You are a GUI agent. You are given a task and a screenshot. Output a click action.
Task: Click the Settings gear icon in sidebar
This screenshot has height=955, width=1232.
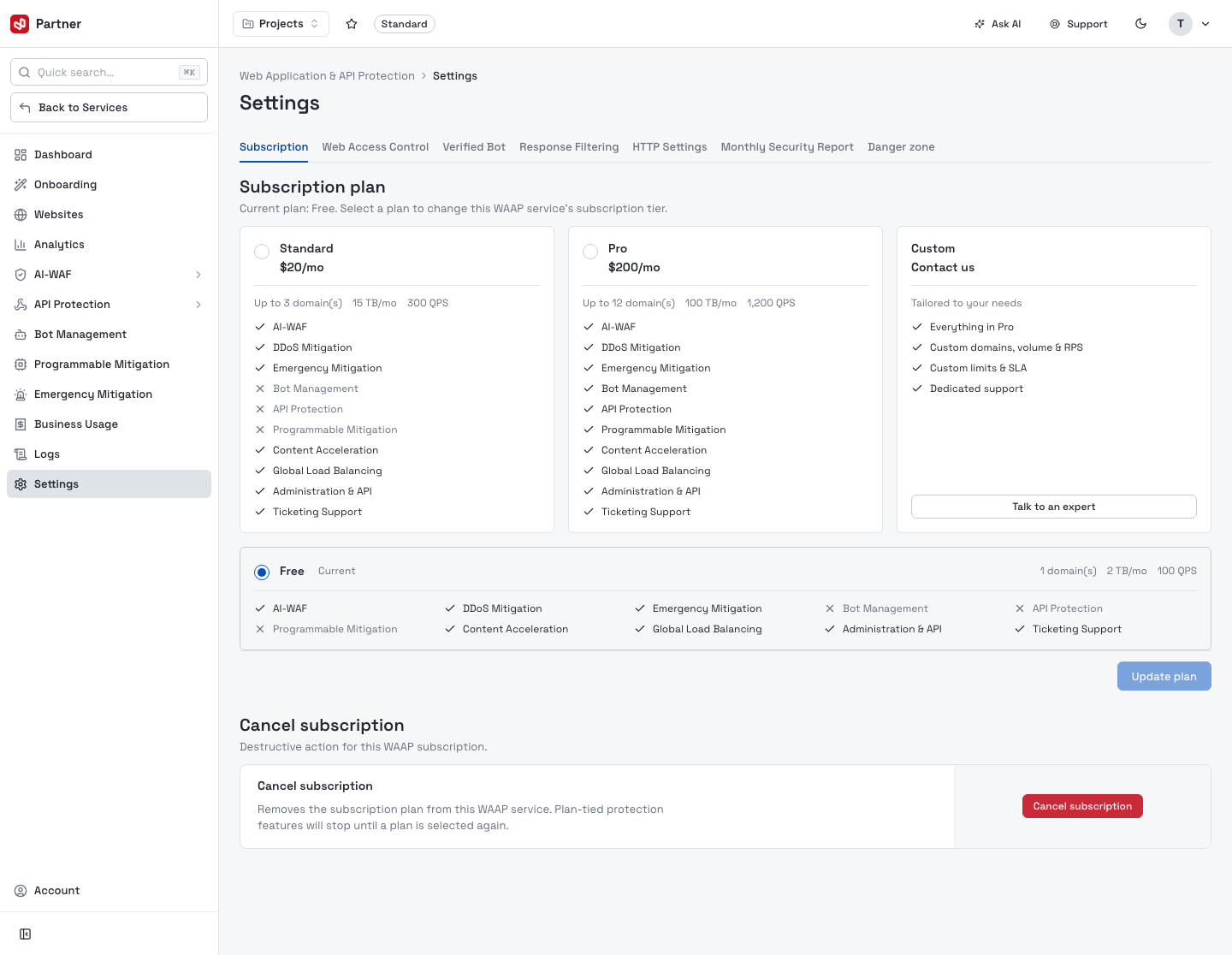point(21,484)
